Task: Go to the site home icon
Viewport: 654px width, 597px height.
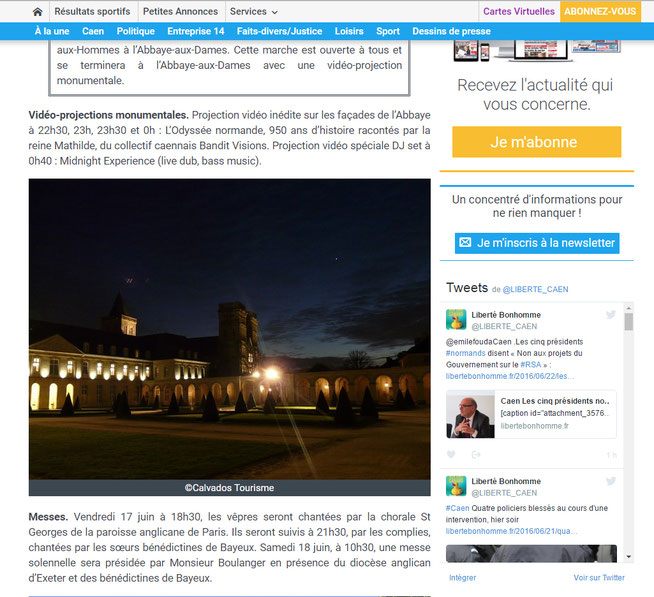Action: click(38, 12)
